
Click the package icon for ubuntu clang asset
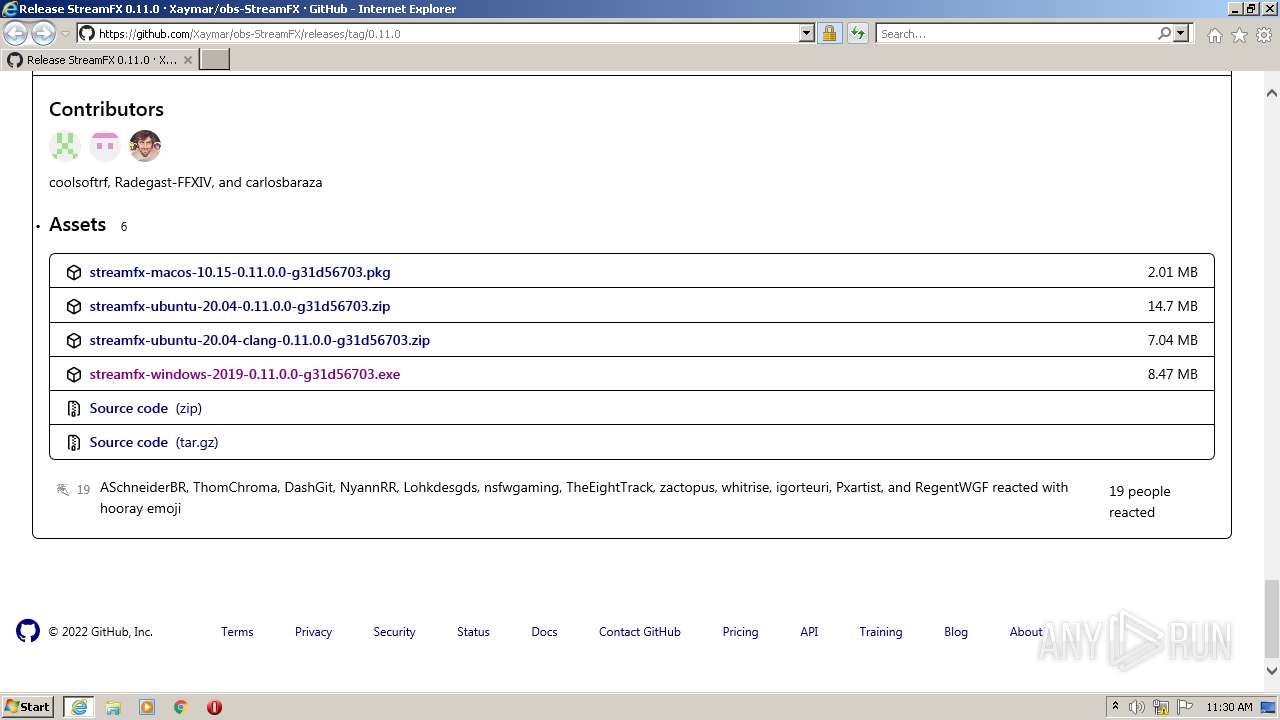74,340
